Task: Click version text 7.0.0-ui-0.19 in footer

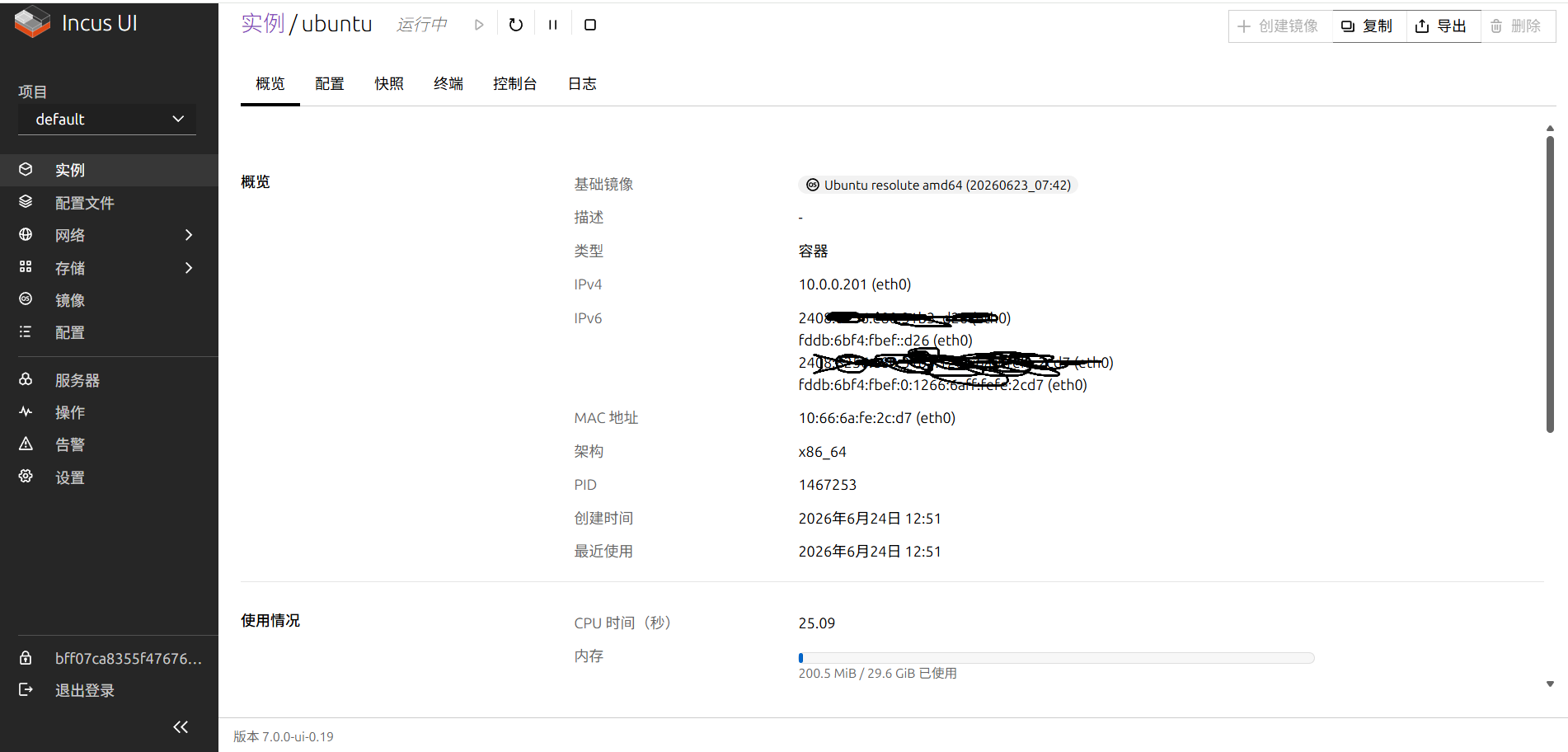Action: click(298, 737)
